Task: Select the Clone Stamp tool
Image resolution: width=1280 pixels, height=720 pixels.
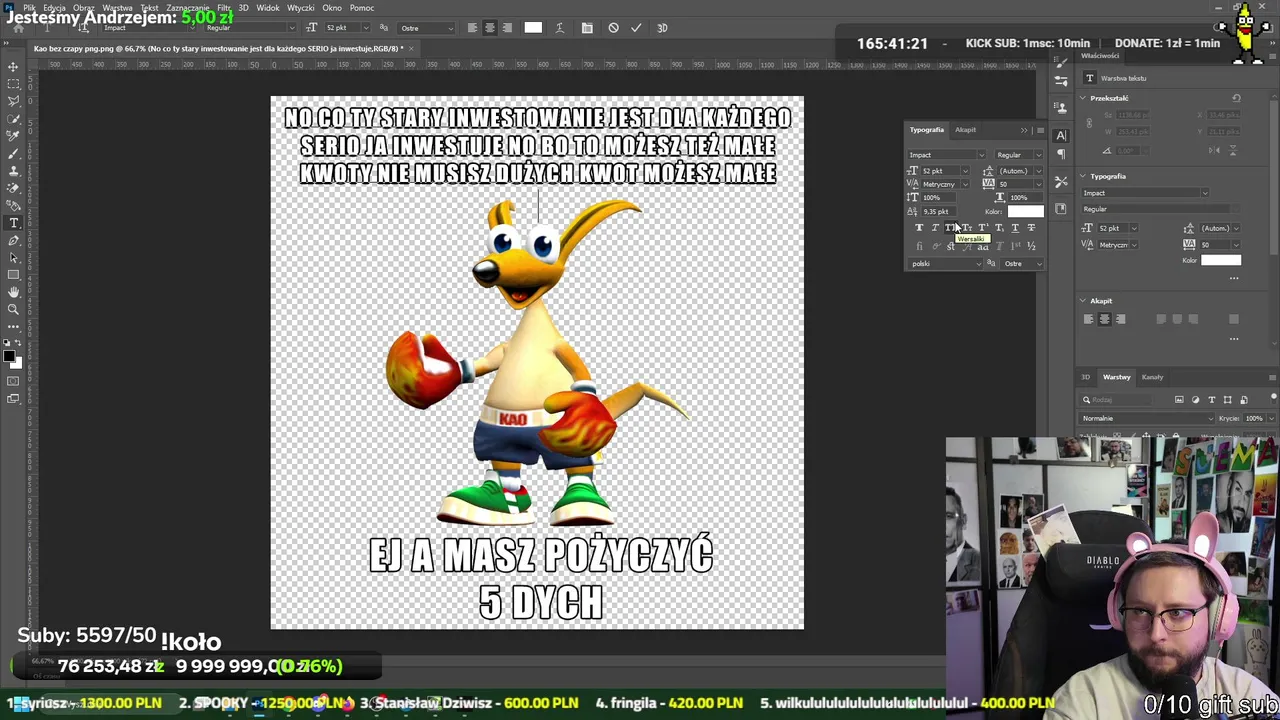Action: pos(13,170)
